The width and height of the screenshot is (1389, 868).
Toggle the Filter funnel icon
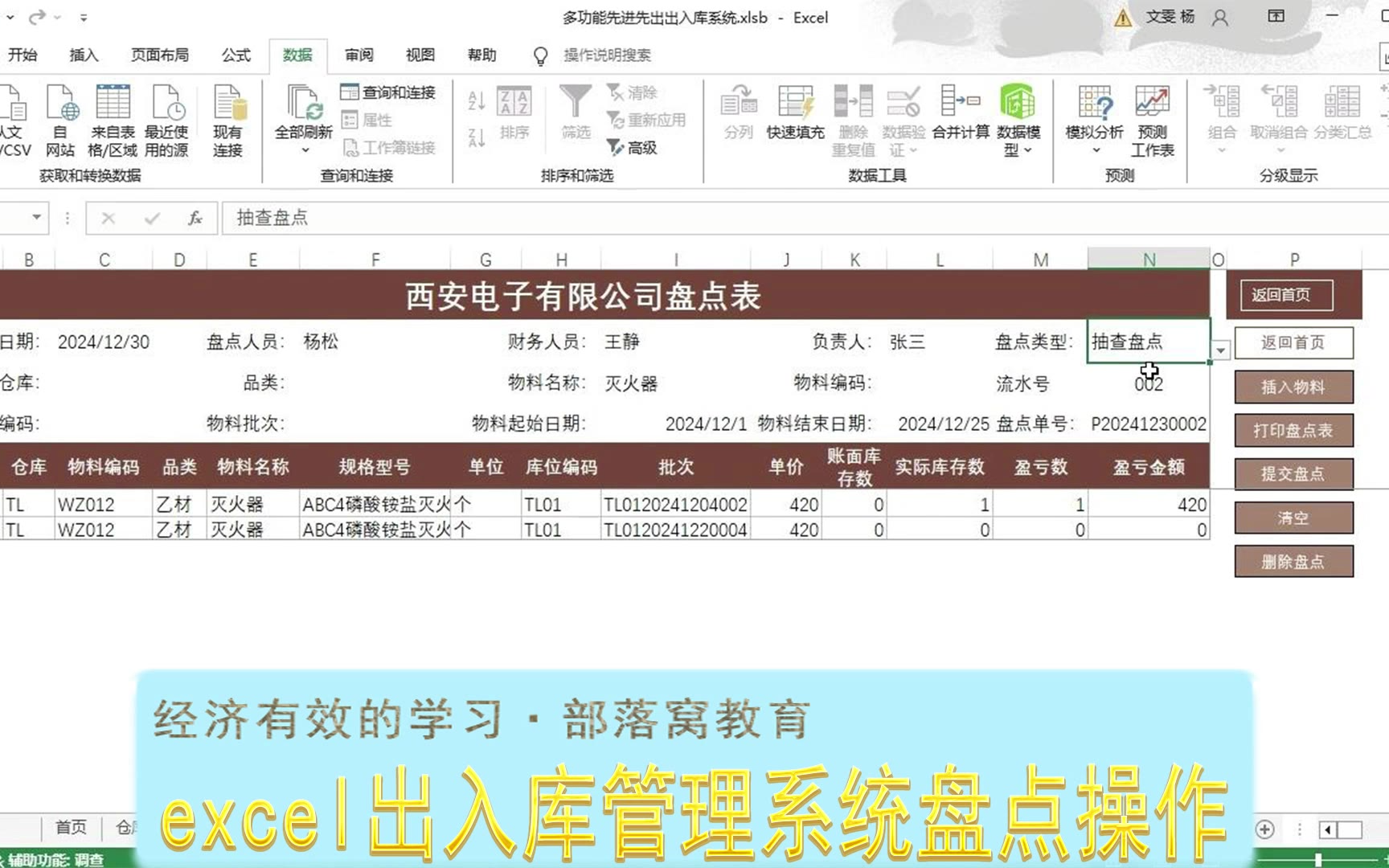tap(576, 113)
